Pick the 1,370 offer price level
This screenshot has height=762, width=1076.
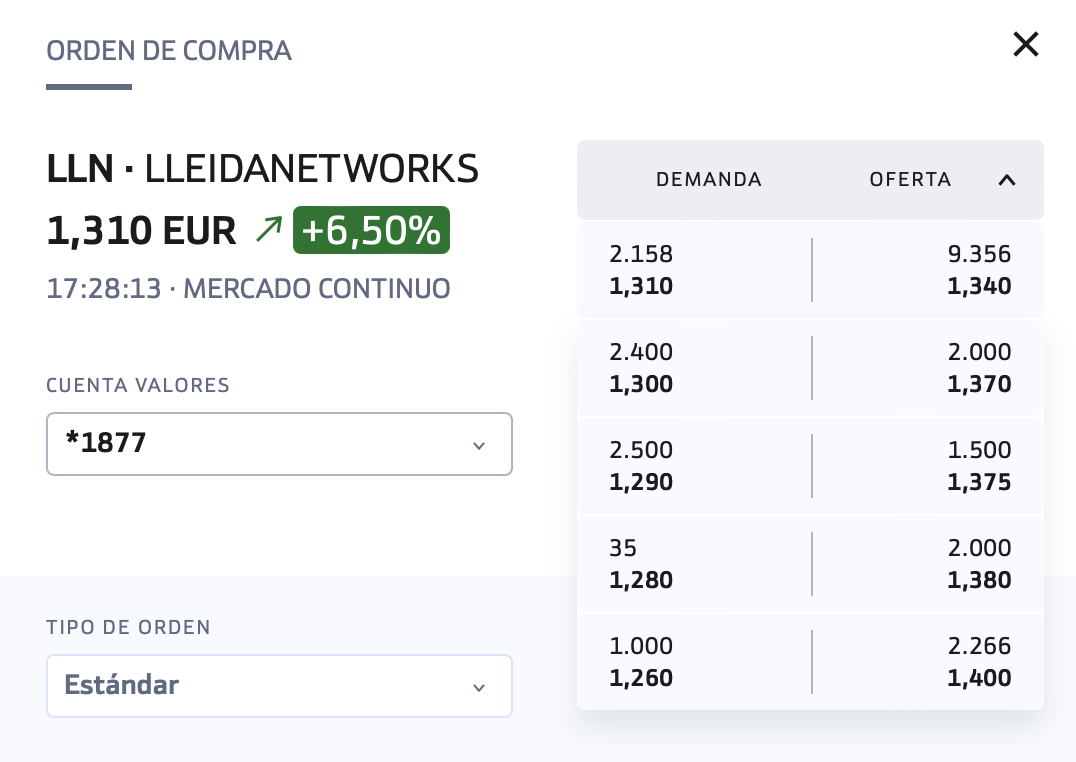click(x=928, y=368)
